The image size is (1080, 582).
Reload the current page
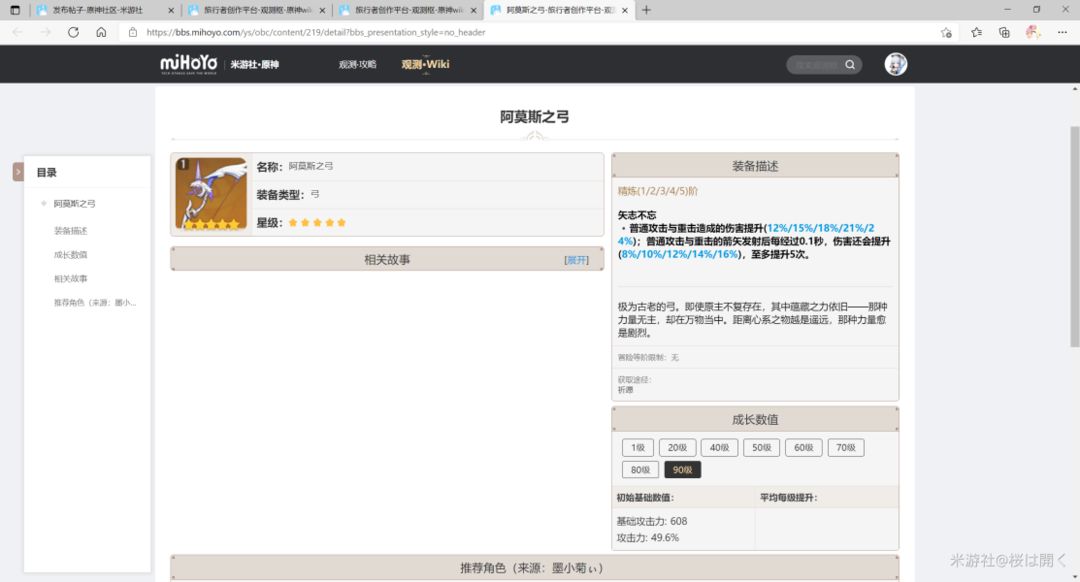tap(73, 32)
